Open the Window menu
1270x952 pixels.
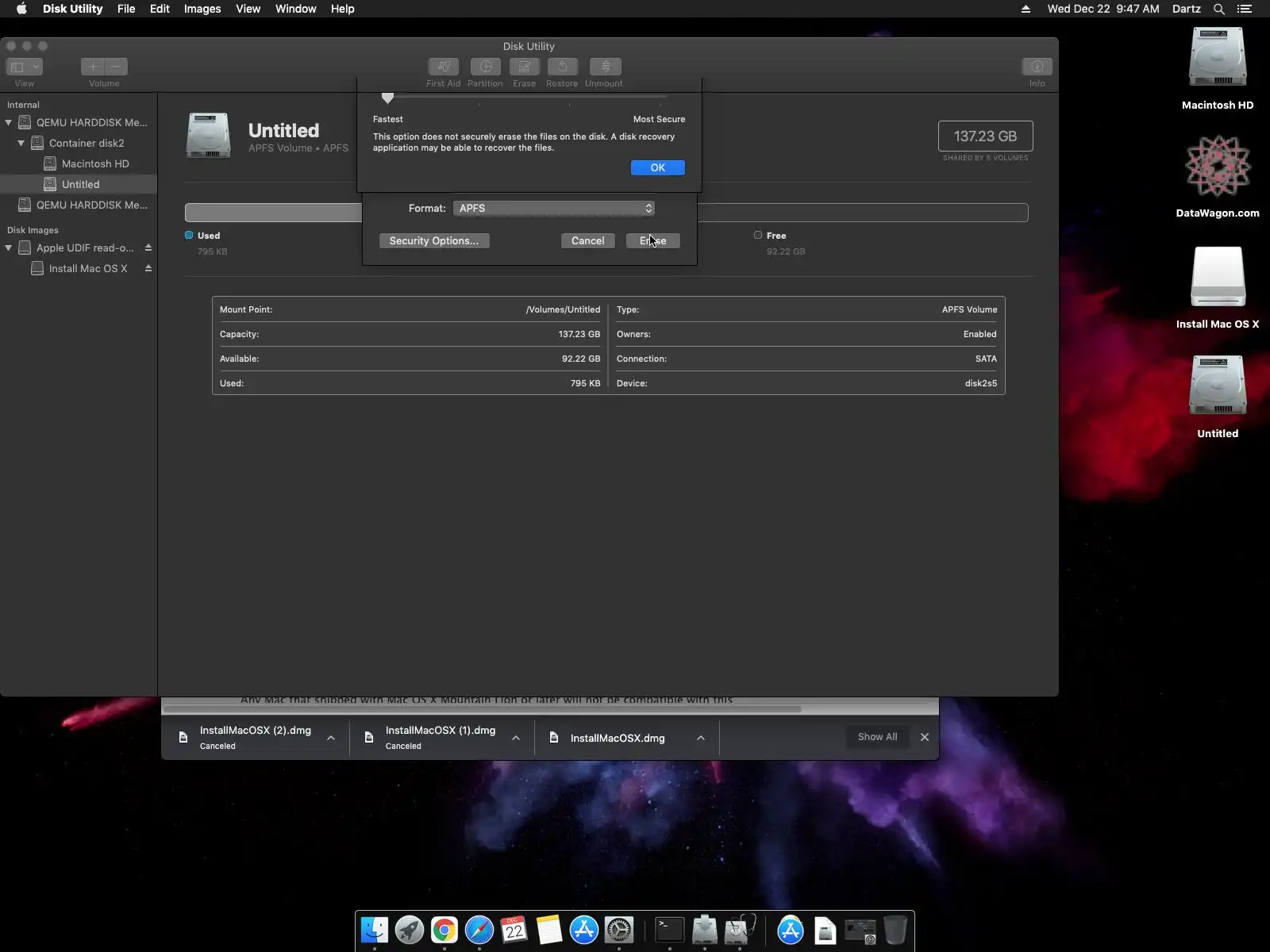pyautogui.click(x=296, y=9)
